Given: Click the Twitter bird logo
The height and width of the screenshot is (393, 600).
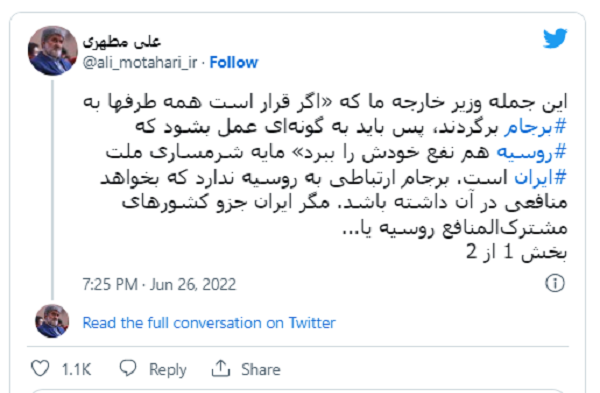Looking at the screenshot, I should 555,38.
